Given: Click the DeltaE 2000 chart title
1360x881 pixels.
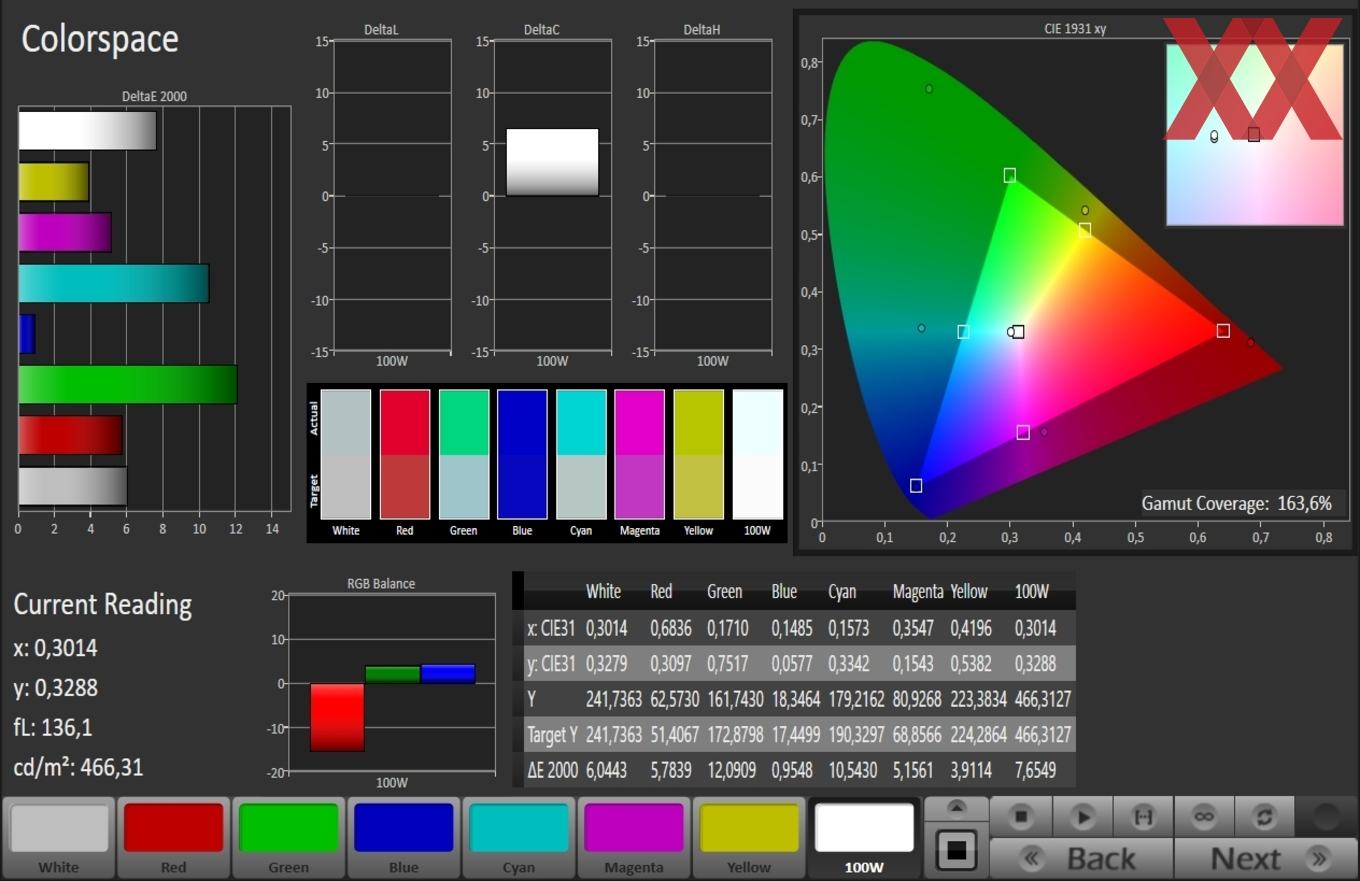Looking at the screenshot, I should point(154,97).
